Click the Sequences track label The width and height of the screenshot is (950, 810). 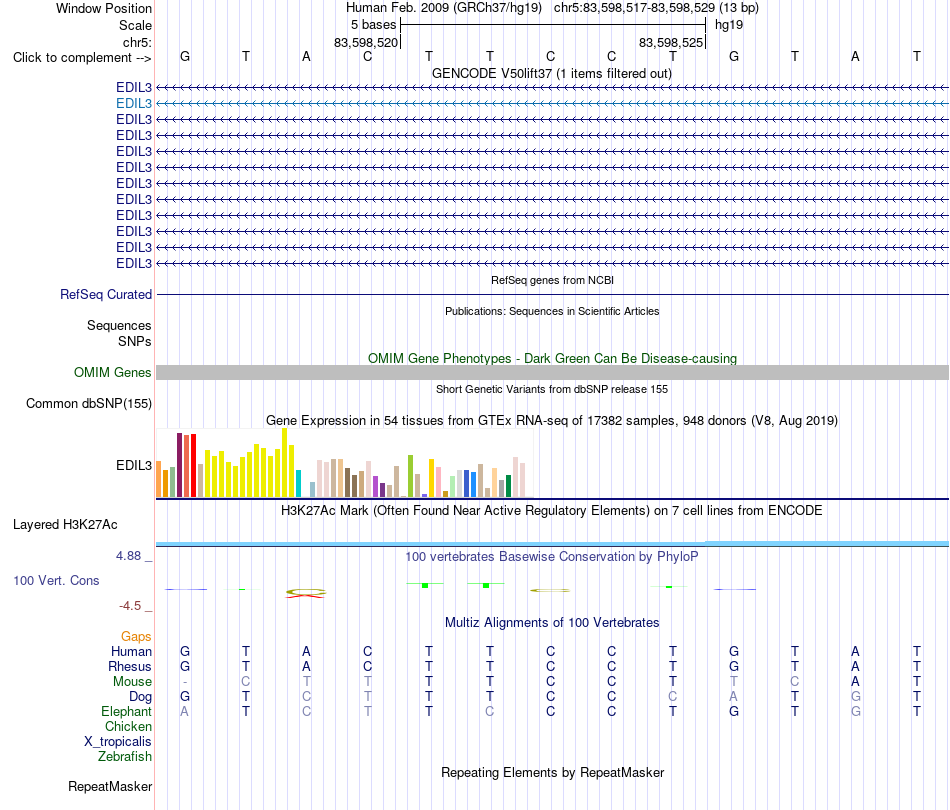(119, 325)
